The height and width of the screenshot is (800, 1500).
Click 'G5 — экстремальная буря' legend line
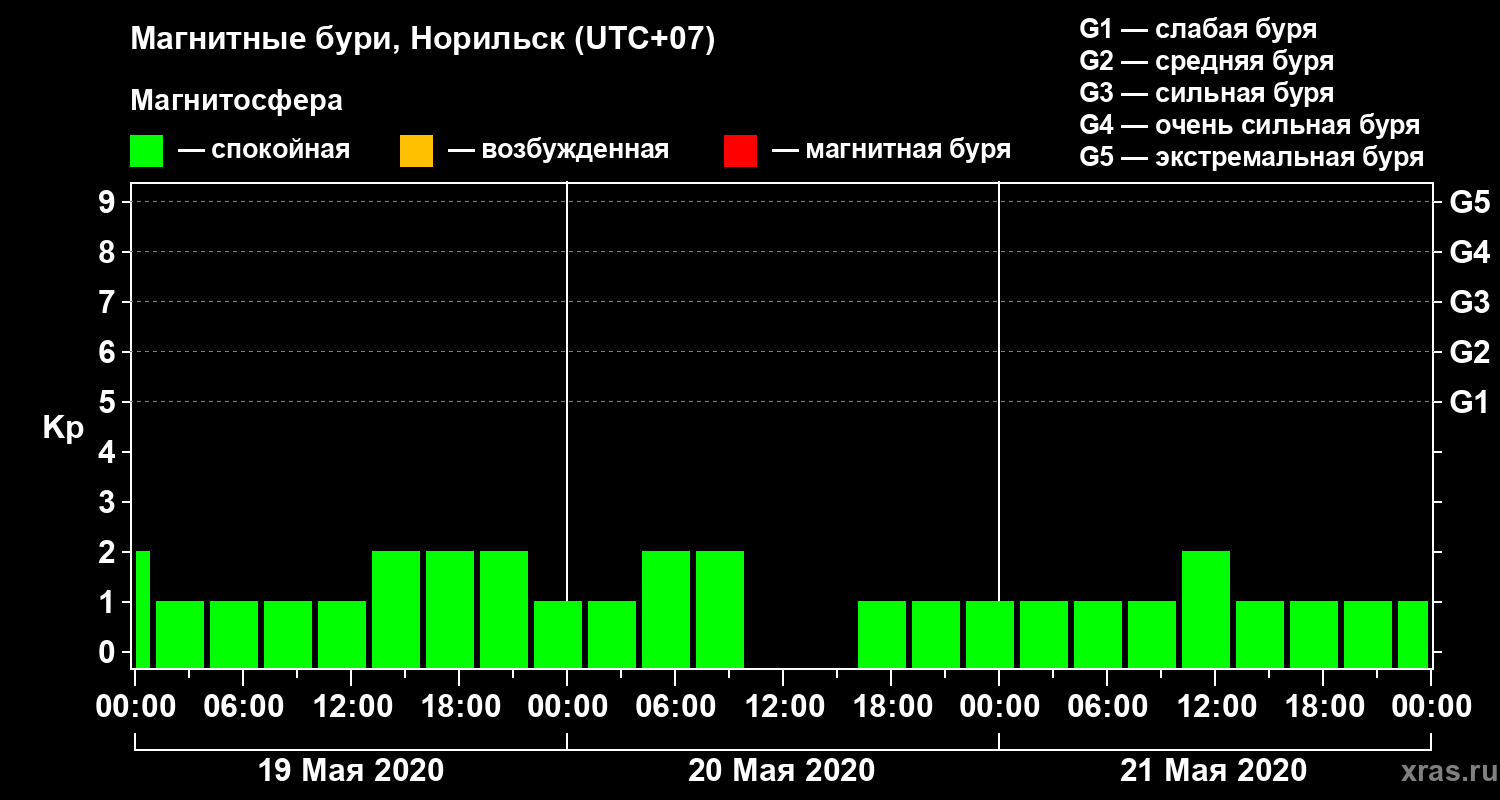[1251, 158]
